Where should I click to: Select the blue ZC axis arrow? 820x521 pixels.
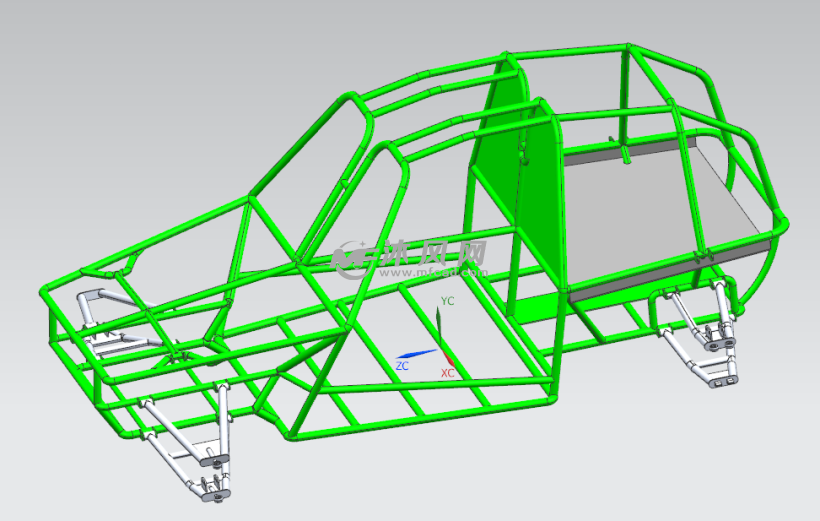418,354
